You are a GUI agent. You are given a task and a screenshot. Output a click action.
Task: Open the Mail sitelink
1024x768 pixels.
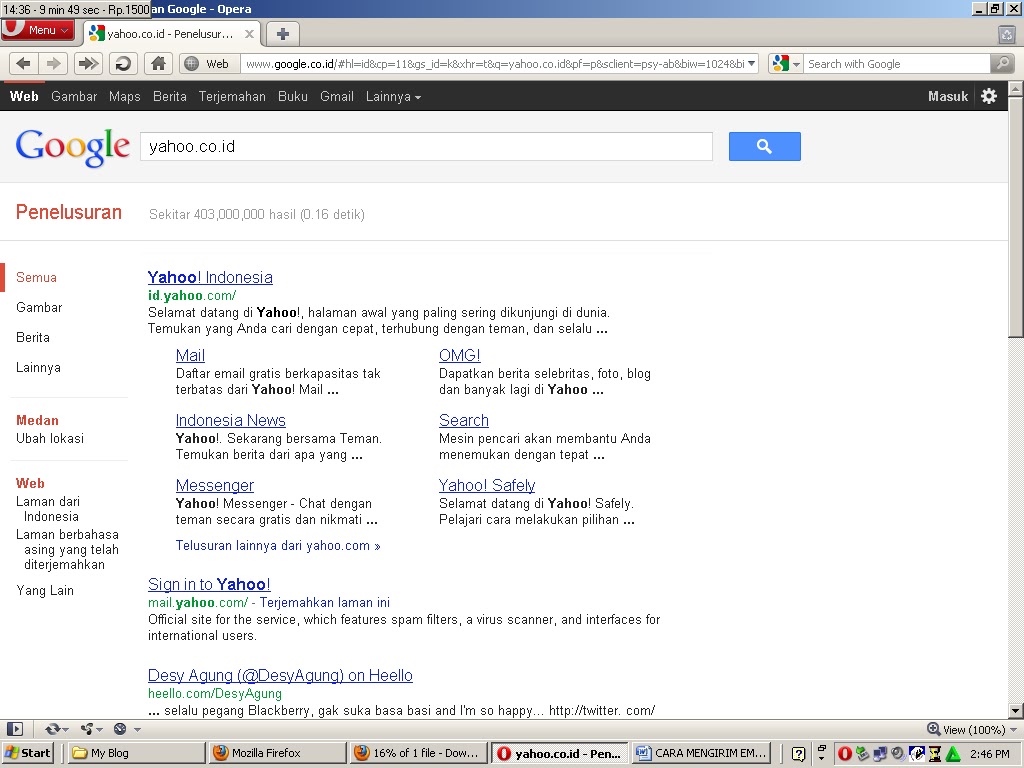click(x=190, y=355)
